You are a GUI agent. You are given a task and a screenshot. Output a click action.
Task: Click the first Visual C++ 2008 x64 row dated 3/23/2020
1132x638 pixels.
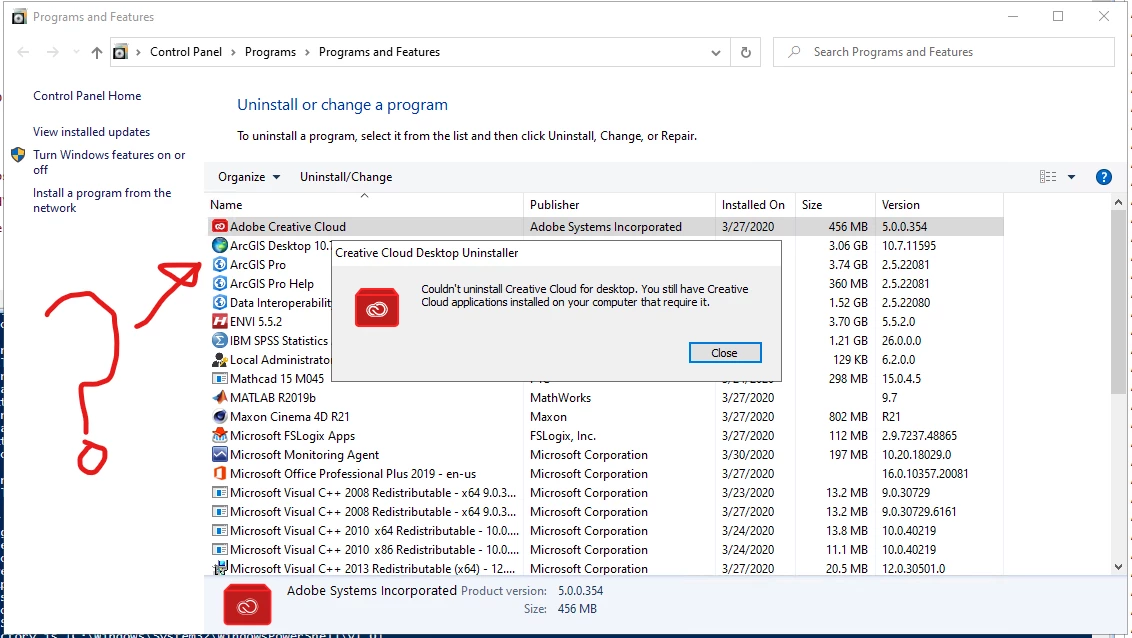(x=605, y=493)
